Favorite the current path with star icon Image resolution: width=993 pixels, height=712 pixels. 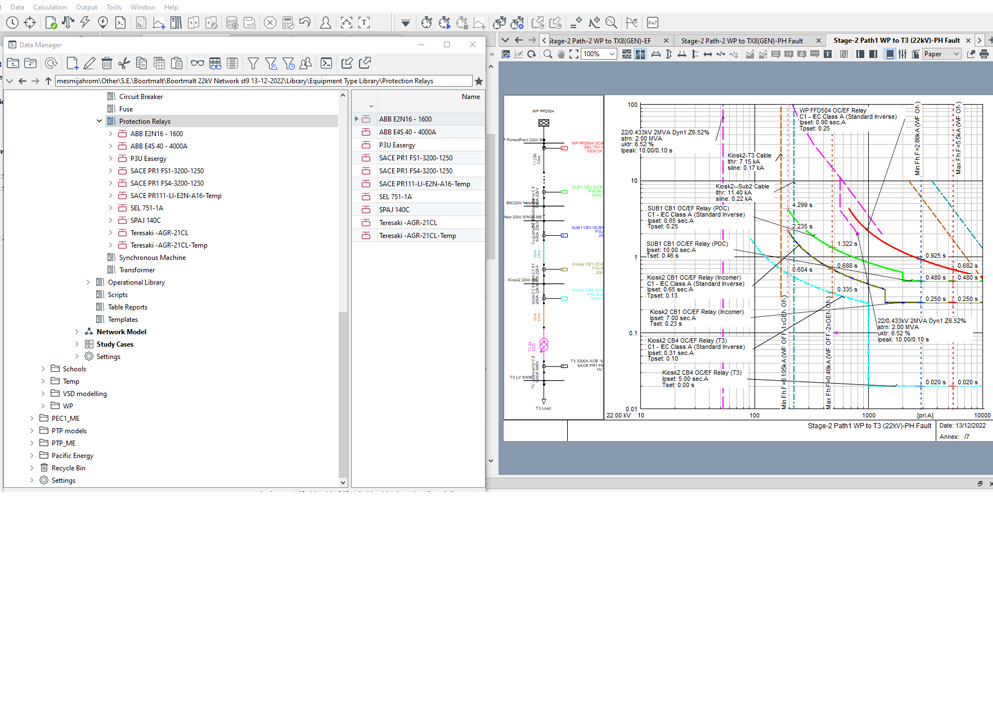pos(479,81)
